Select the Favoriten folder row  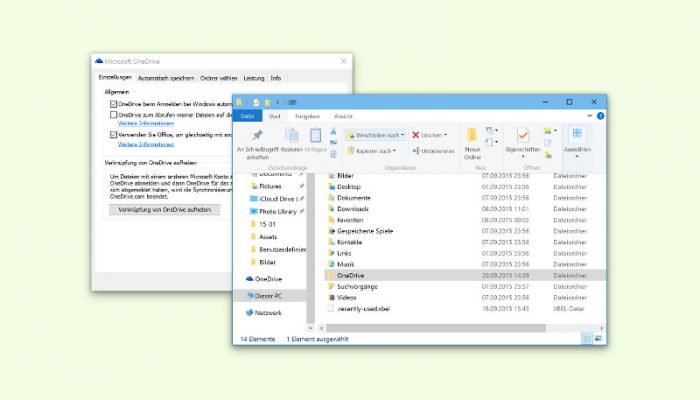(466, 220)
